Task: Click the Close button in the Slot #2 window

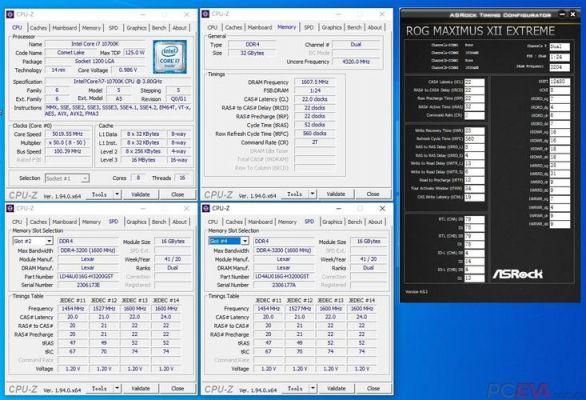Action: pos(178,388)
